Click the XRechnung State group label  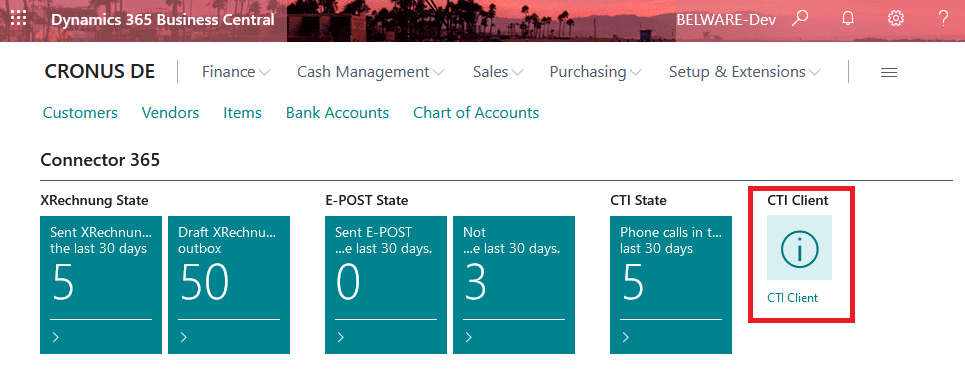(x=94, y=201)
